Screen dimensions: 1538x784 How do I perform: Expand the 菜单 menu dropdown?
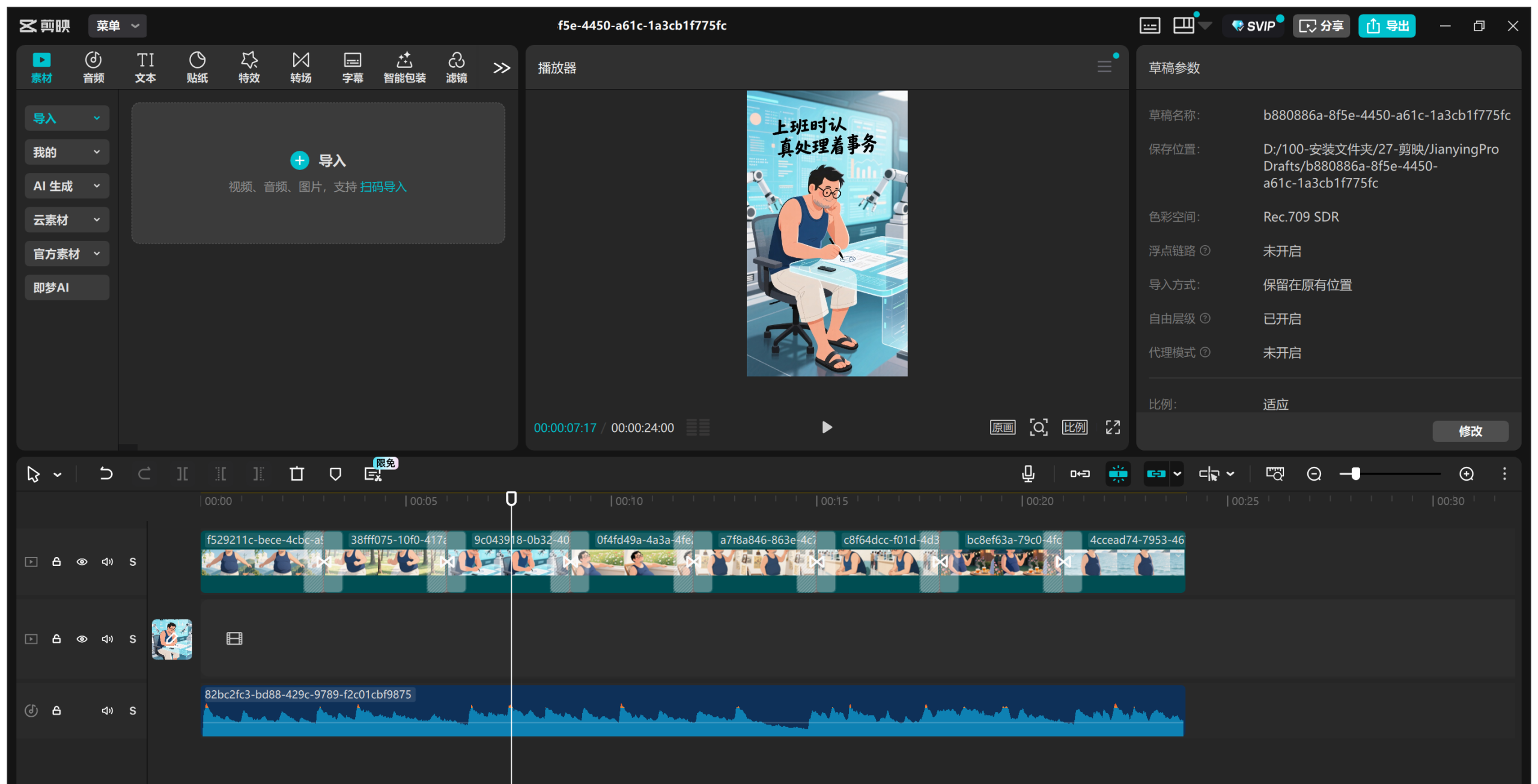point(118,26)
